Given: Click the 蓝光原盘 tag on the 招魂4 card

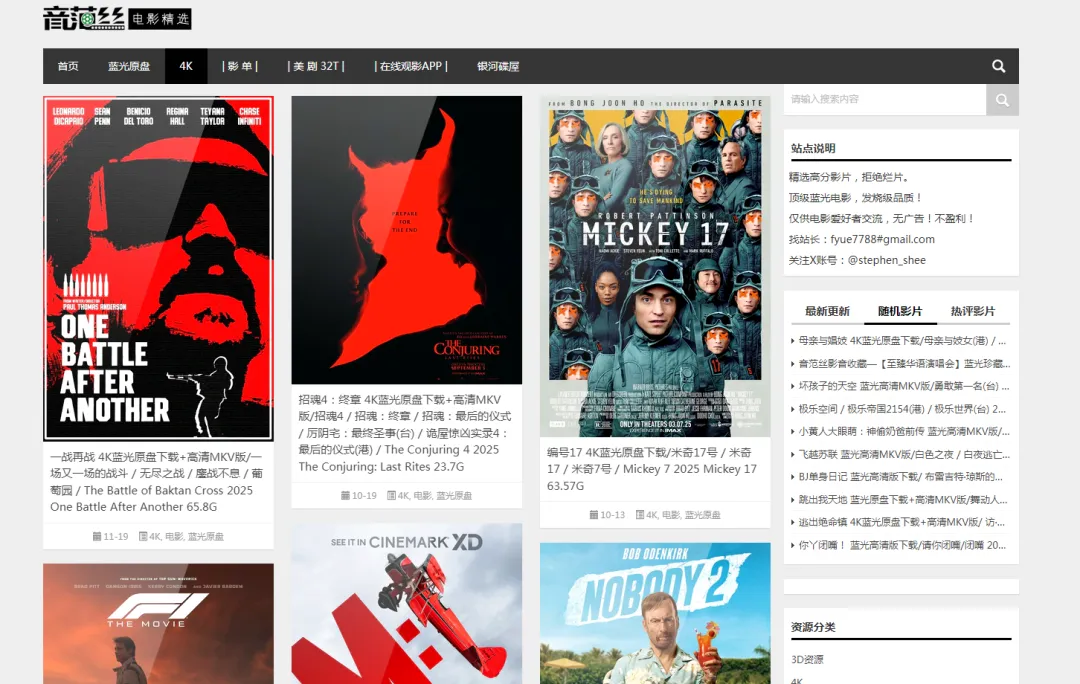Looking at the screenshot, I should tap(454, 496).
